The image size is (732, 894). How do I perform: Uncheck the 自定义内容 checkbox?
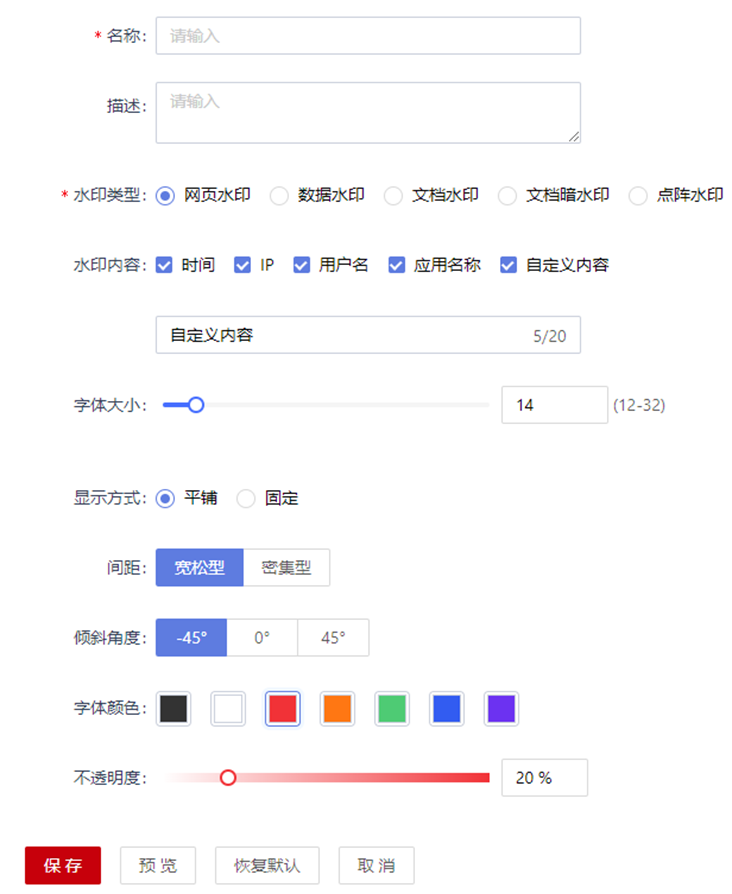click(x=509, y=265)
